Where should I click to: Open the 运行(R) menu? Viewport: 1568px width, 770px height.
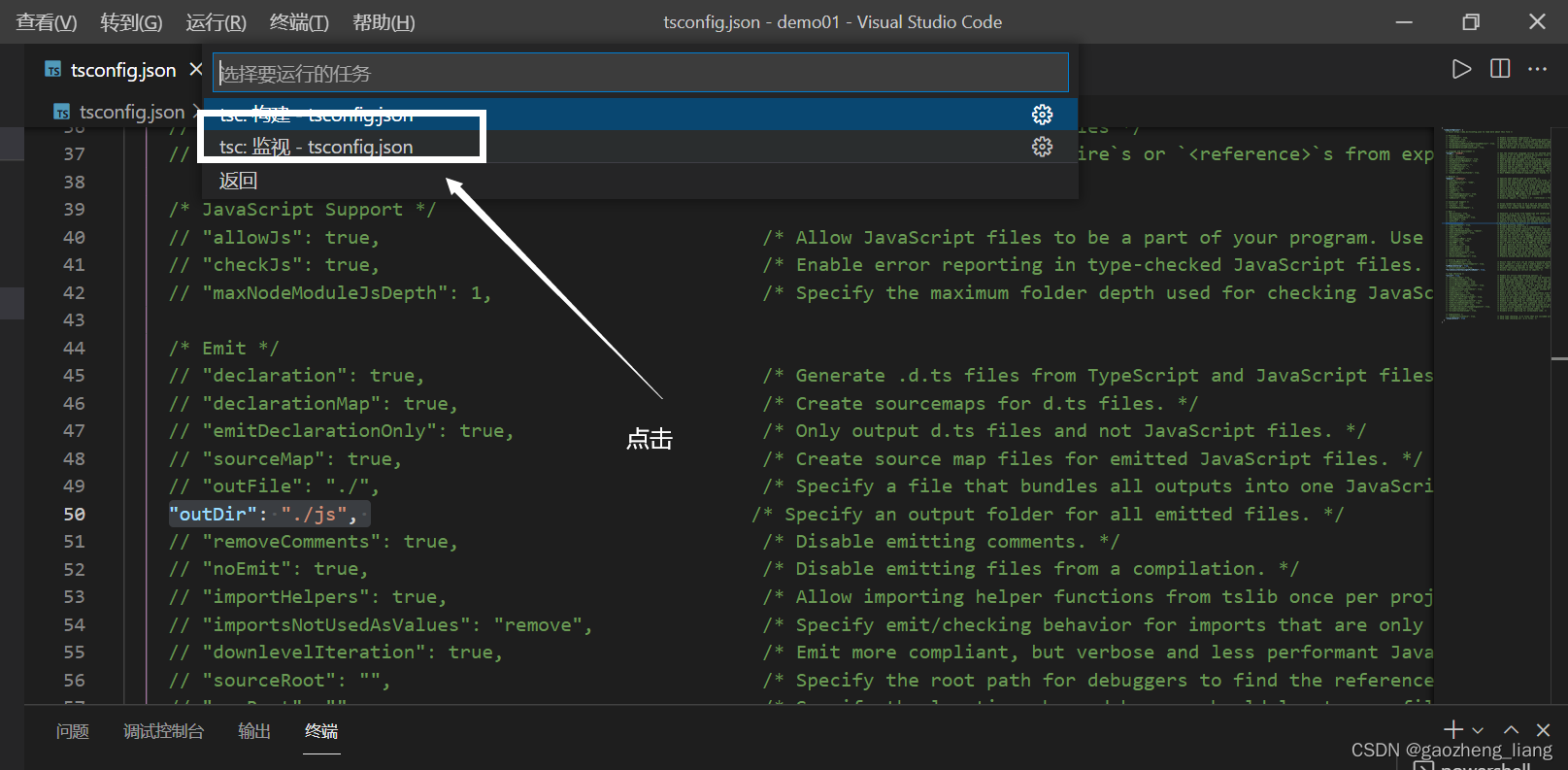click(216, 22)
